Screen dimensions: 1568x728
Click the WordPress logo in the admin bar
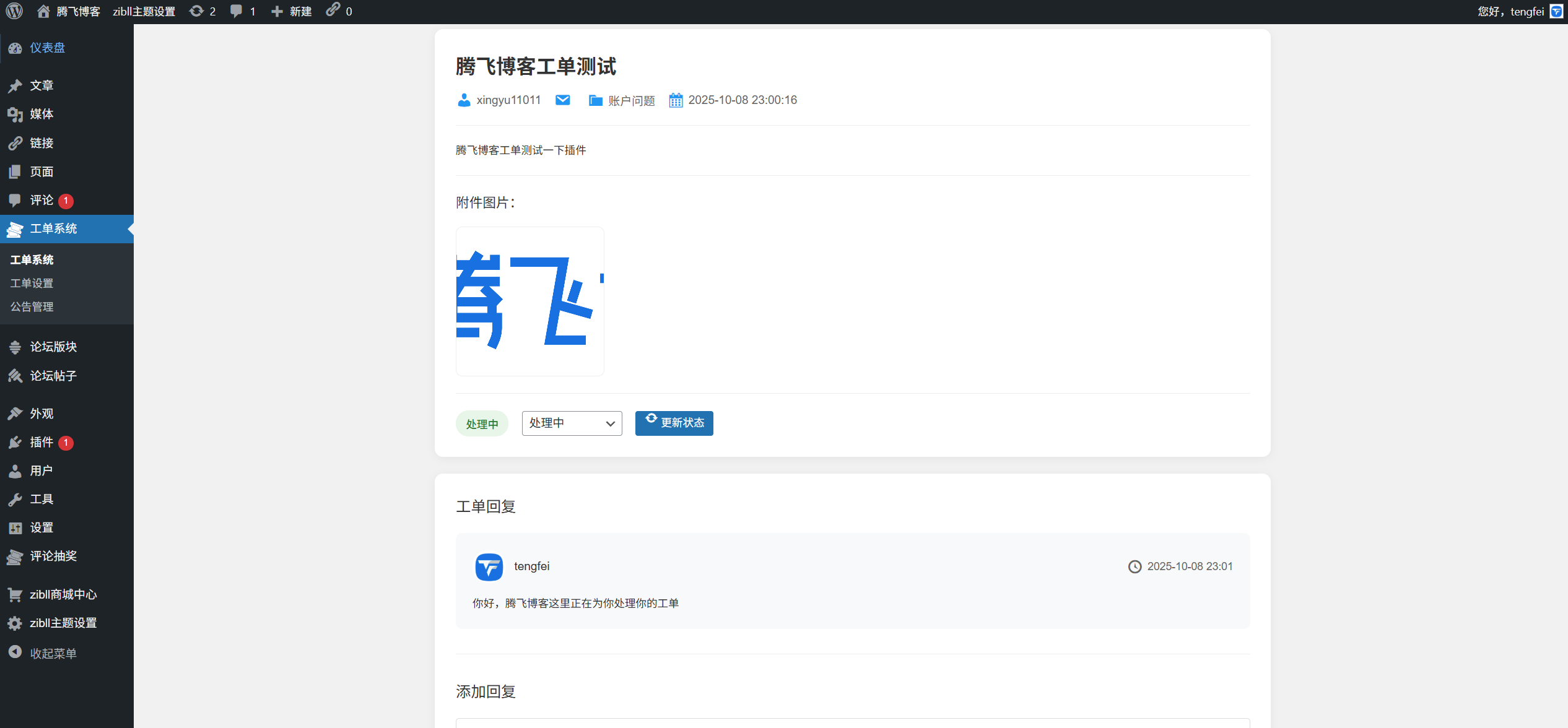(14, 11)
